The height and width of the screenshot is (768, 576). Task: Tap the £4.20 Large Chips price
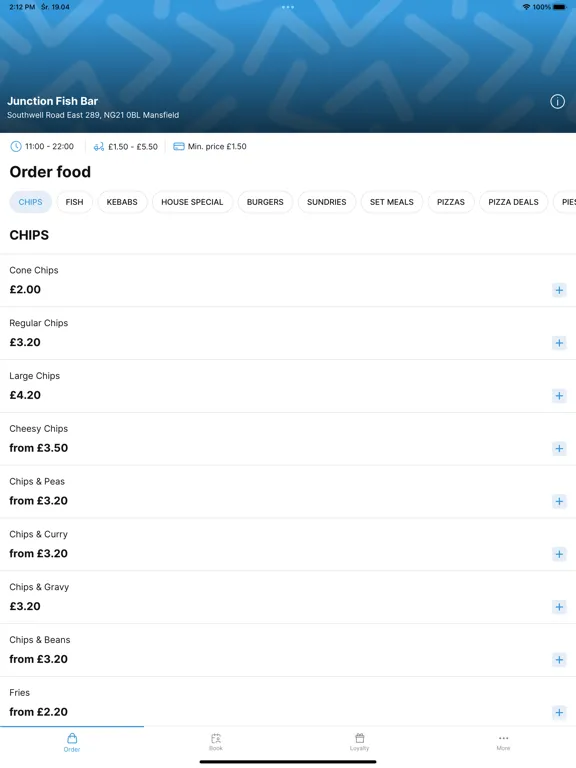pos(25,395)
